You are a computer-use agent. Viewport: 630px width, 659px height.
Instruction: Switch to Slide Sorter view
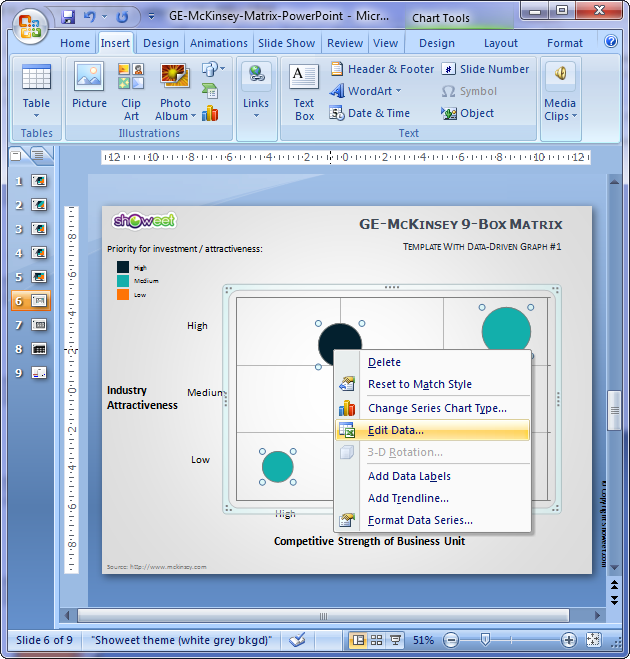[x=377, y=640]
